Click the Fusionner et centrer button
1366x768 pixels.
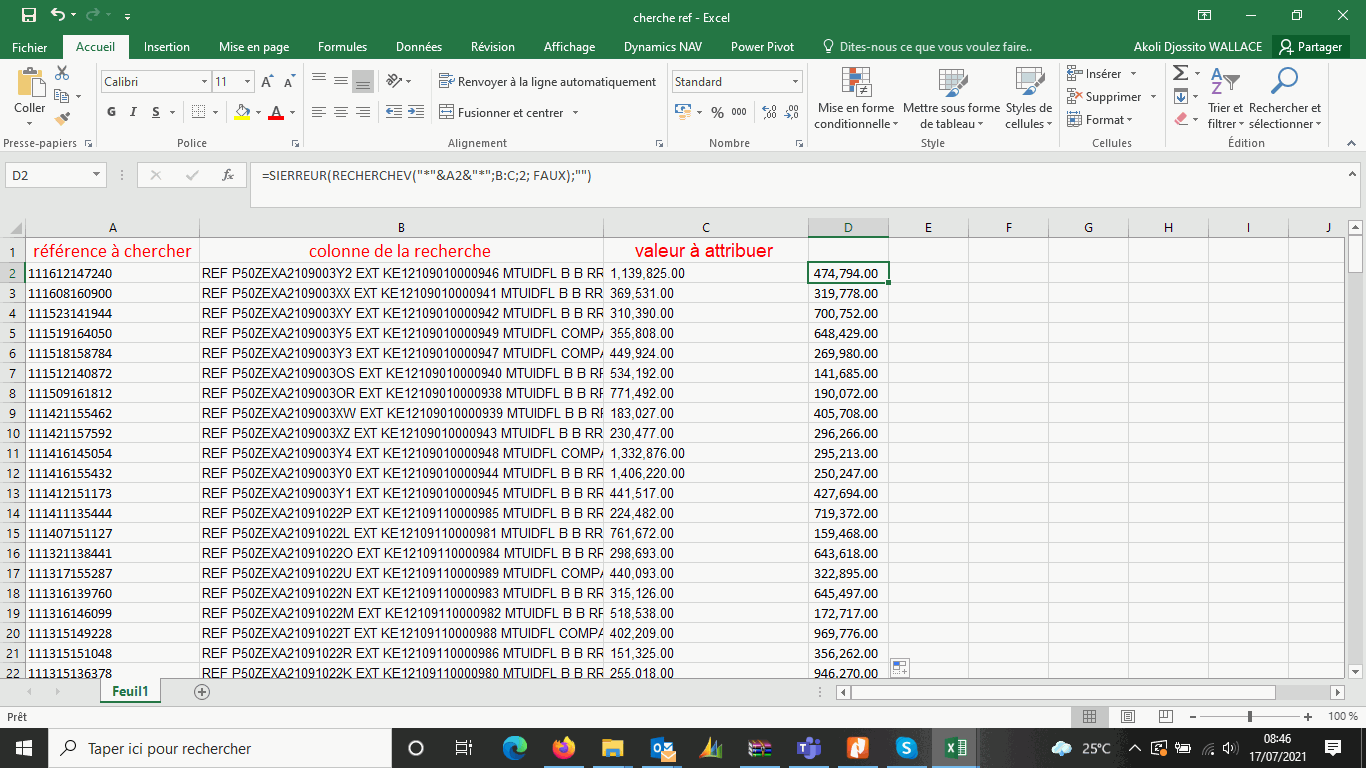(x=509, y=113)
